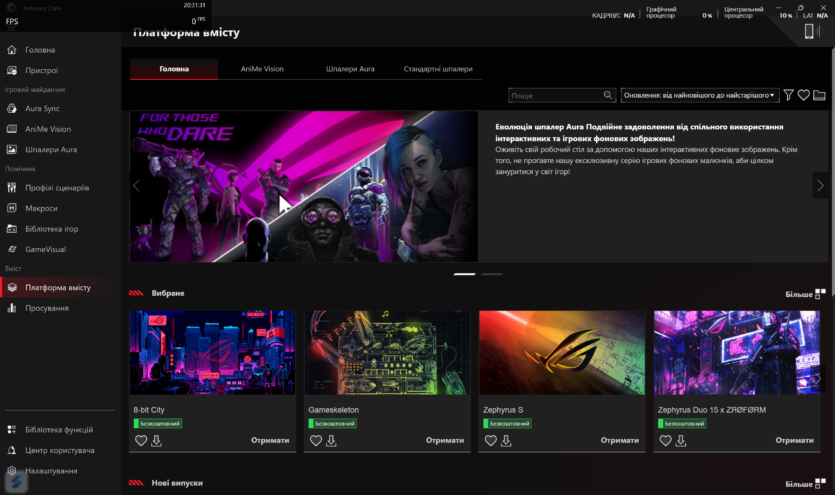Screen dimensions: 835x495
Task: Click the Нові випуски section heading
Action: tap(177, 483)
